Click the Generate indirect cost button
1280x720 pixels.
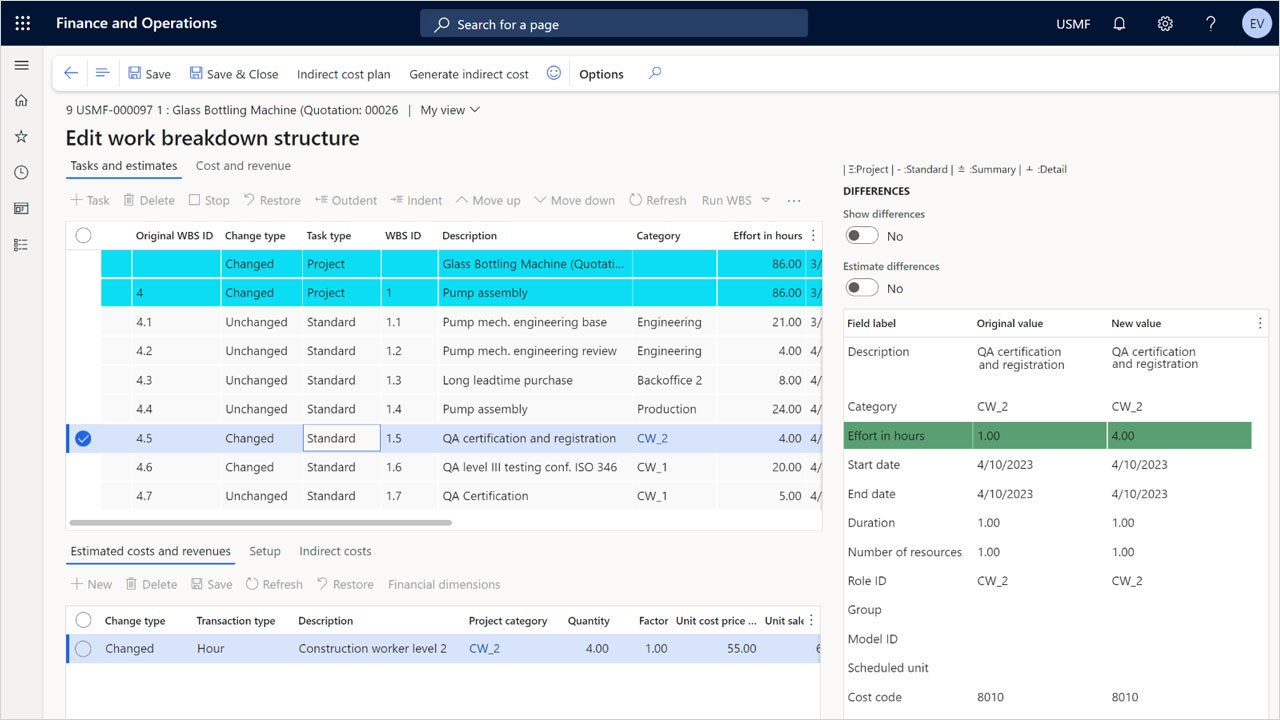coord(469,74)
